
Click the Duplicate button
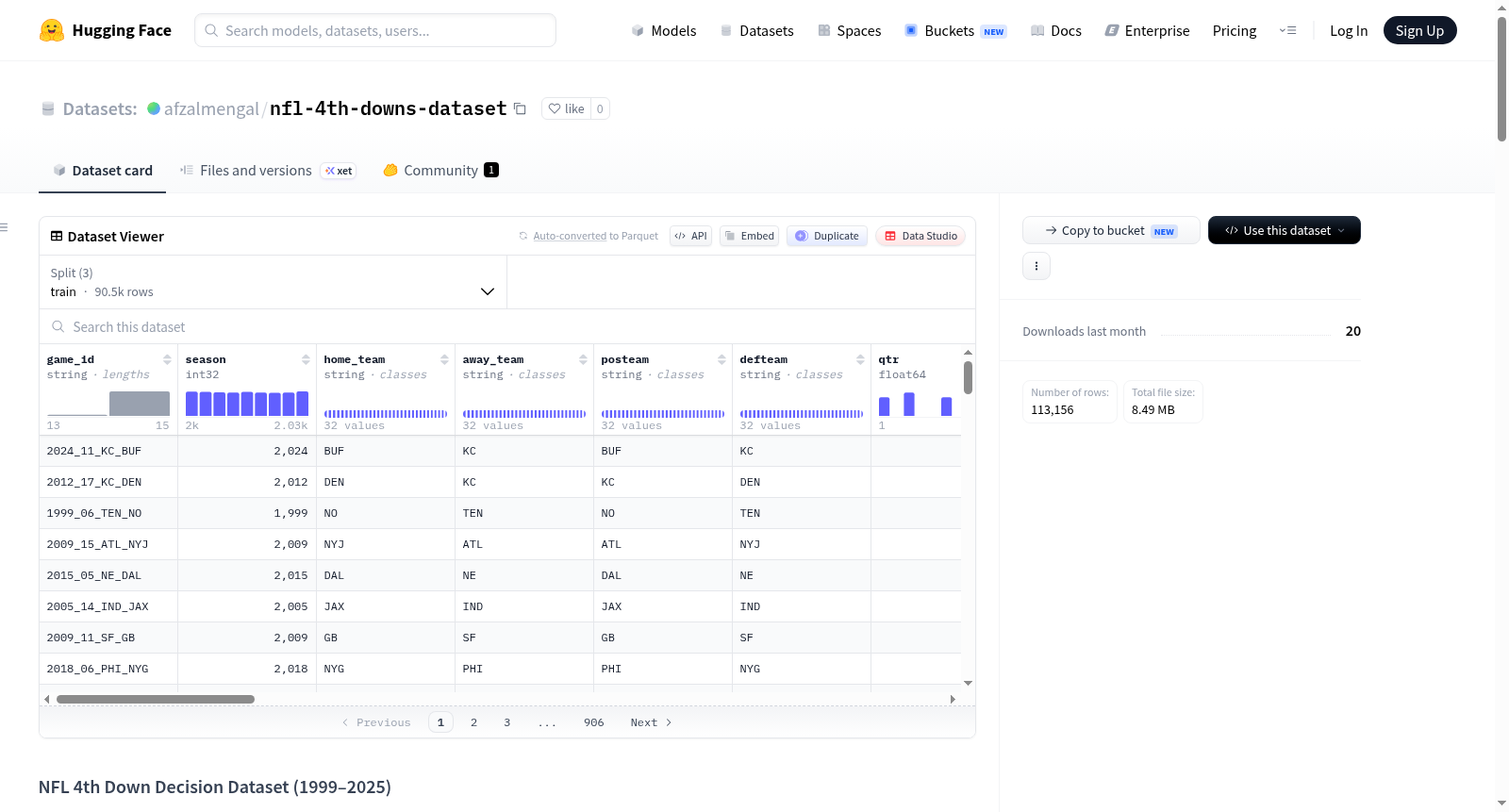827,236
